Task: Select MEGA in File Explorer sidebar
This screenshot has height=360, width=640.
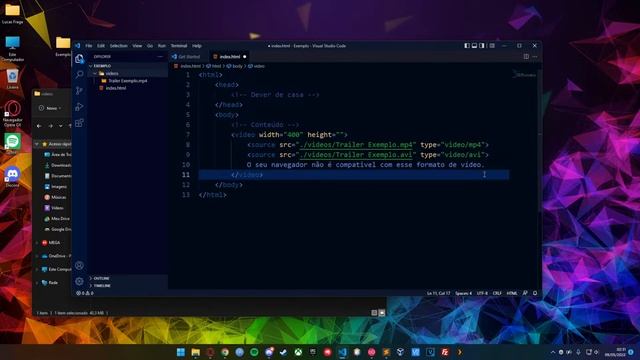Action: (x=51, y=242)
